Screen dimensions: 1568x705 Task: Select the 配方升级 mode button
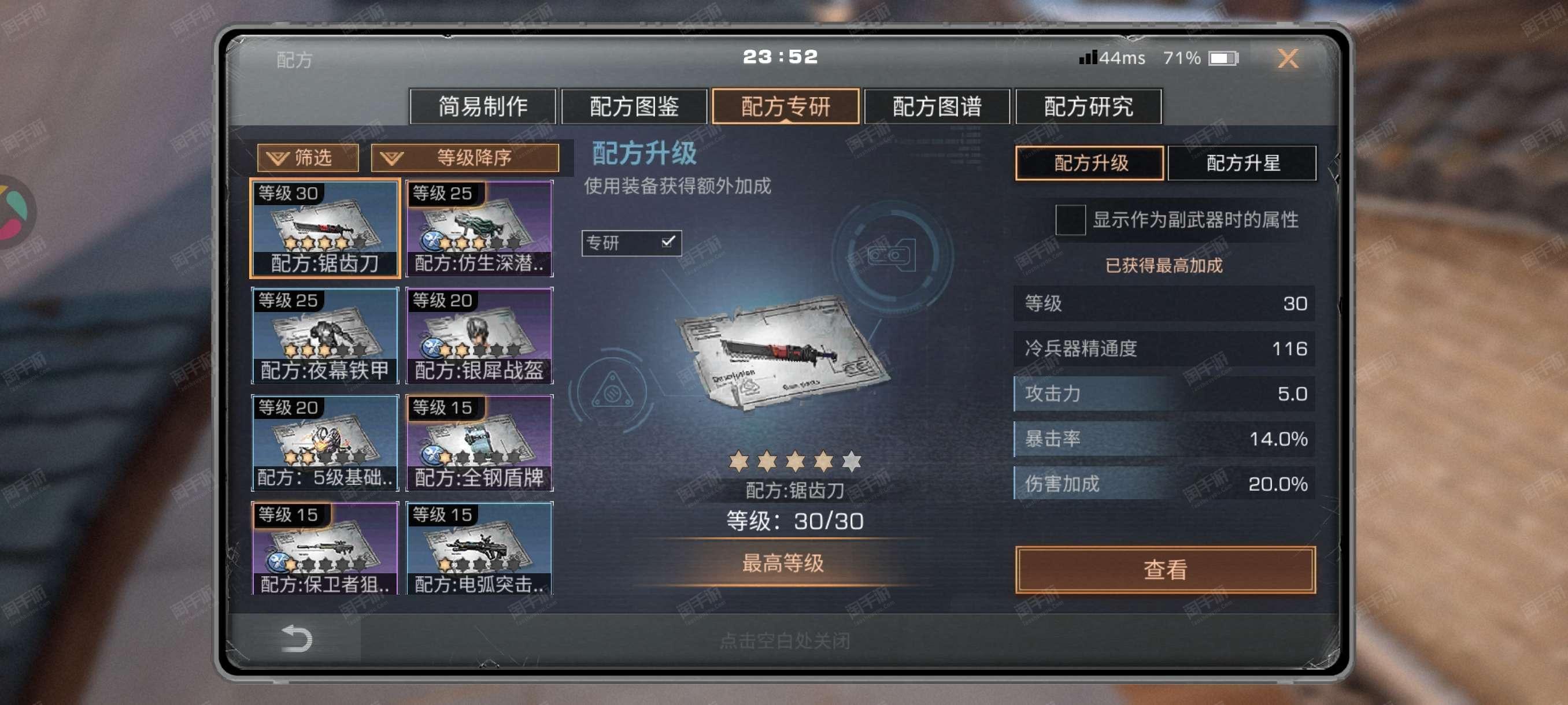(x=1090, y=163)
